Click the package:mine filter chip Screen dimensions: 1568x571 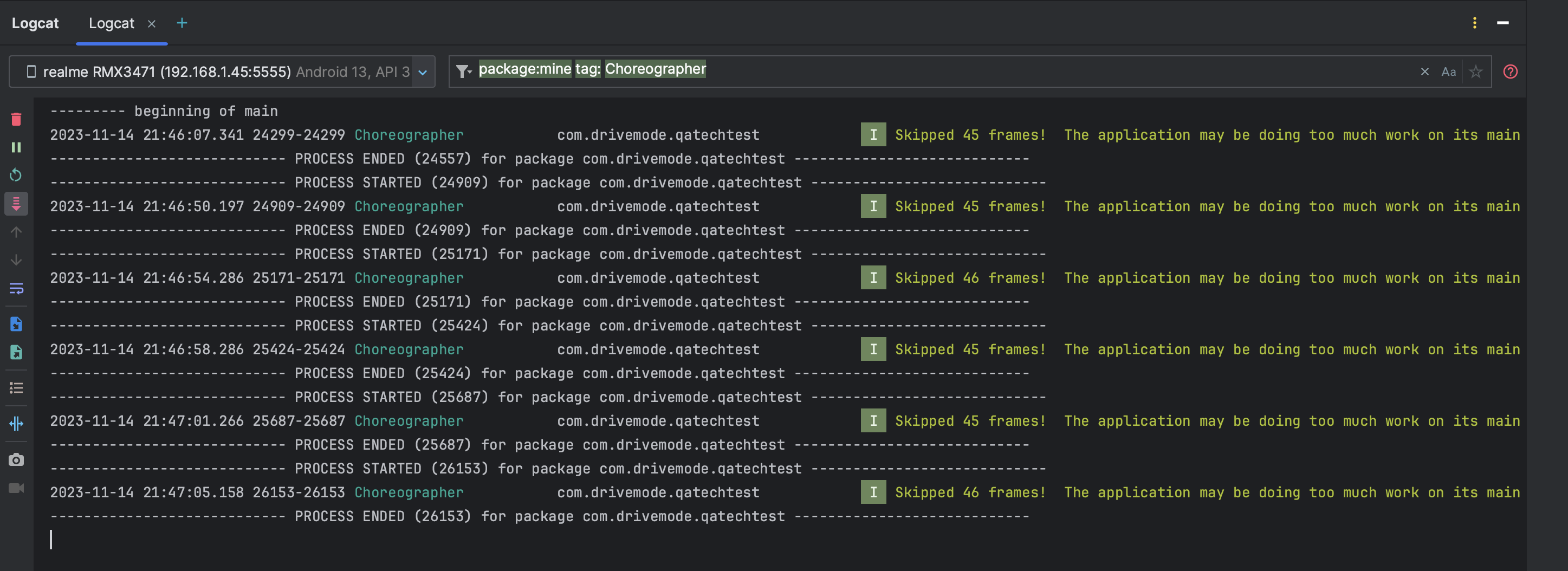(524, 69)
